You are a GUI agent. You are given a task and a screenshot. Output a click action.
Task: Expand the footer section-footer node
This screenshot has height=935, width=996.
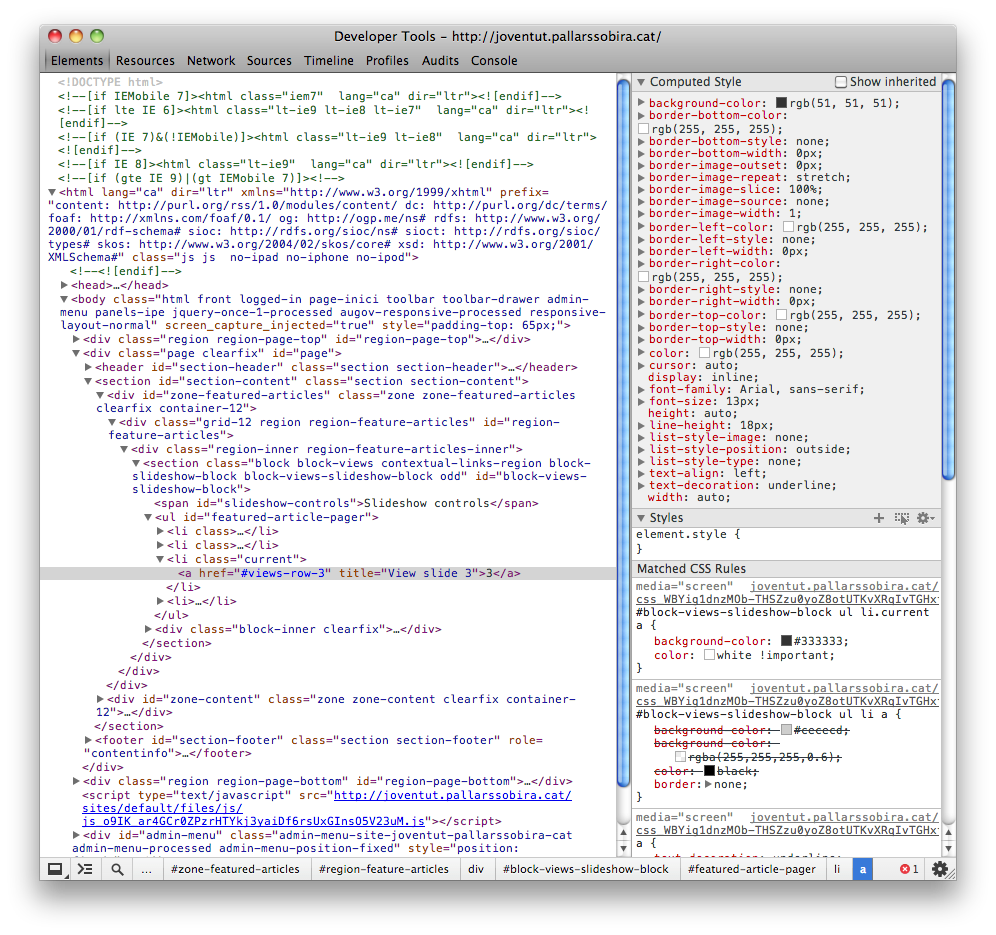pos(88,740)
